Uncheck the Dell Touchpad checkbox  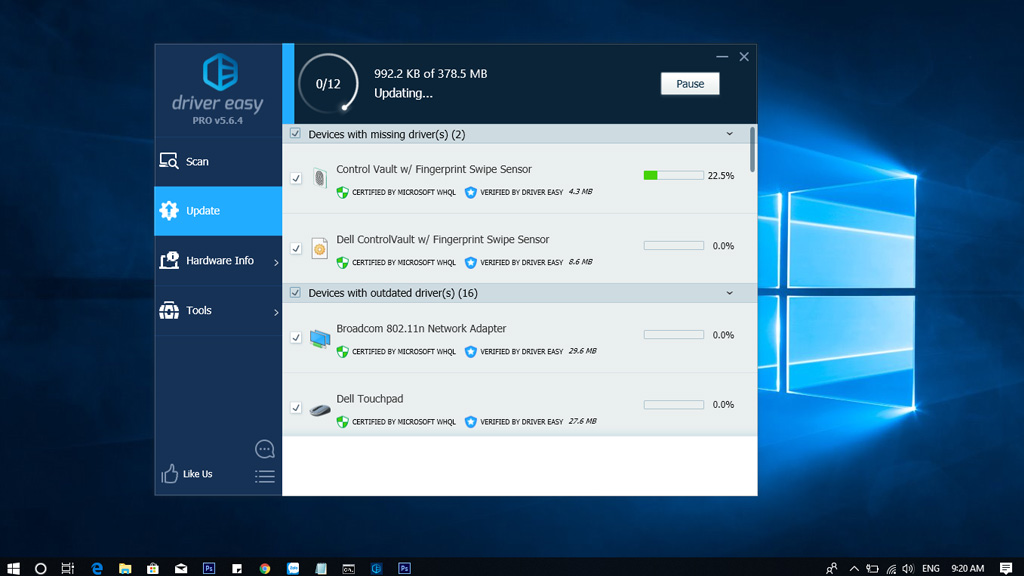coord(296,408)
